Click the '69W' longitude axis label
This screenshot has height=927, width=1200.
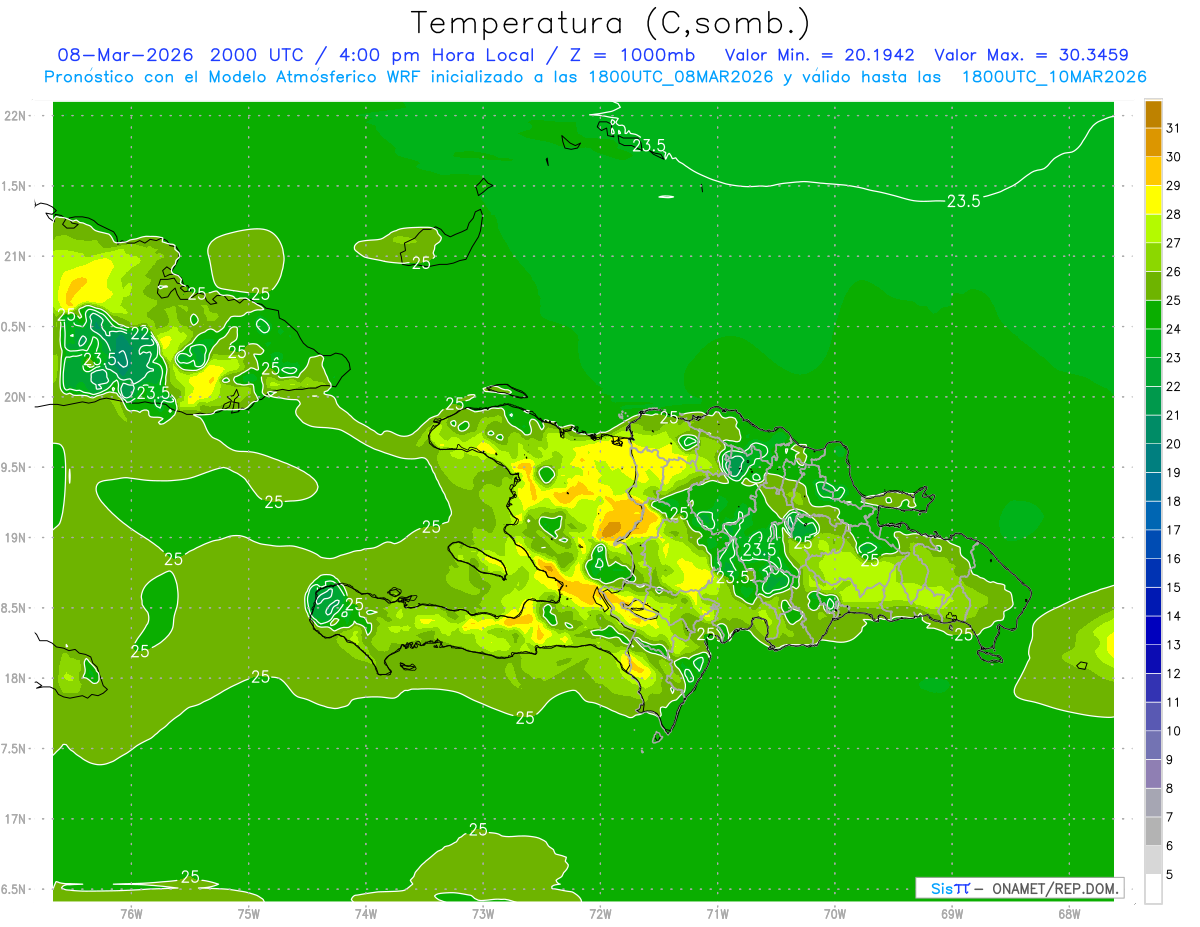coord(952,914)
